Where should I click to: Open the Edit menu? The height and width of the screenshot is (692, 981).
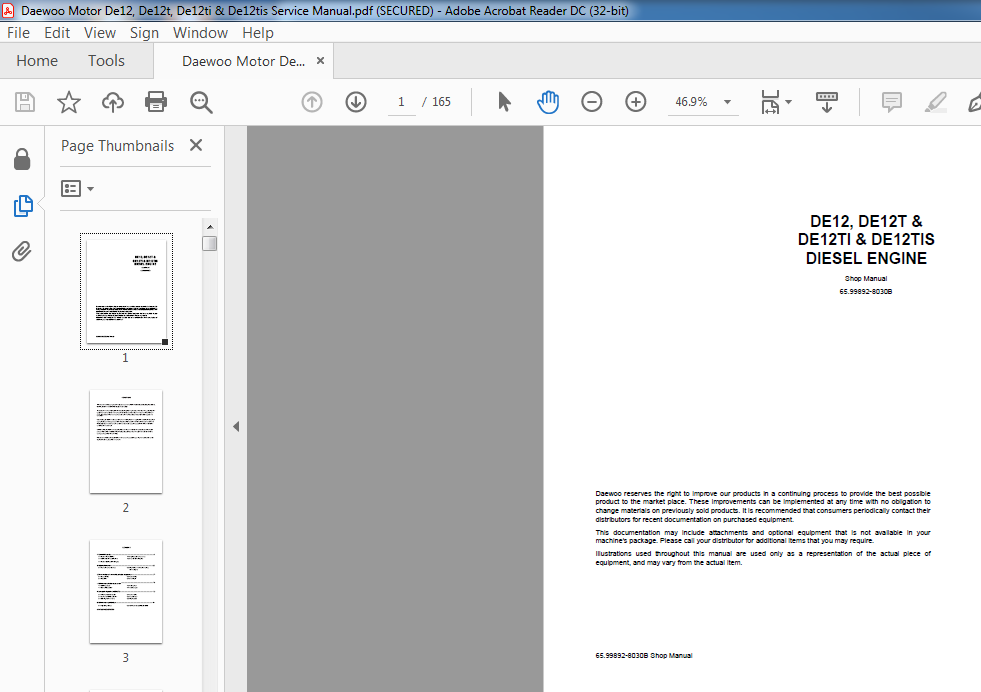coord(57,33)
